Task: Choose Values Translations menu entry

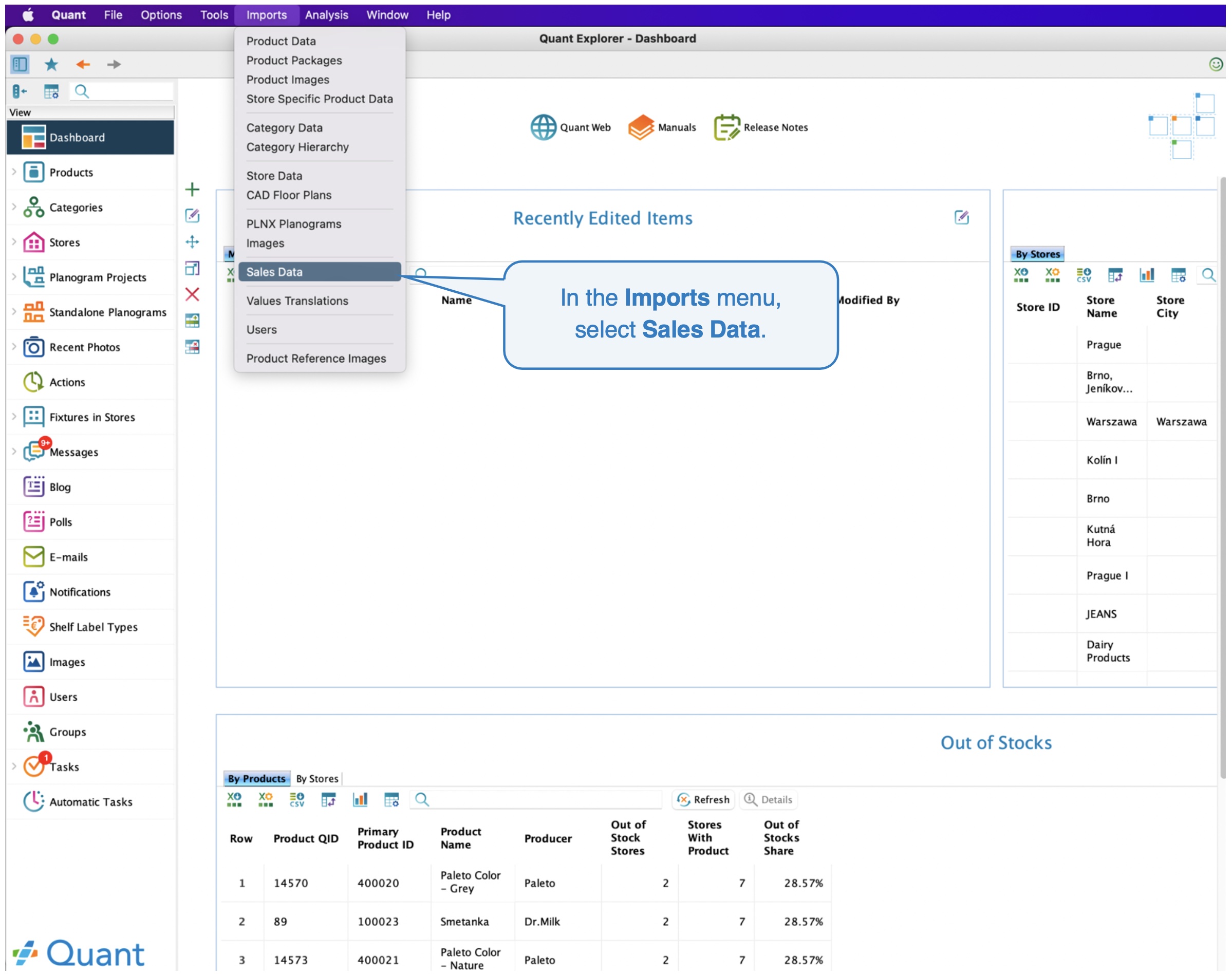Action: pyautogui.click(x=297, y=301)
